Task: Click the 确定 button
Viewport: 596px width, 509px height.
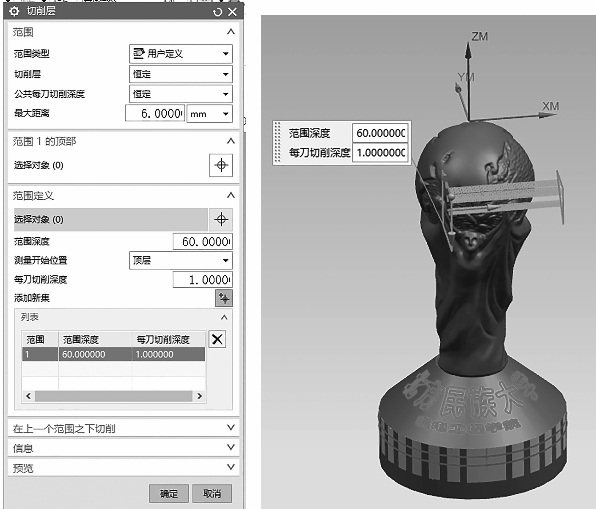Action: pyautogui.click(x=169, y=493)
